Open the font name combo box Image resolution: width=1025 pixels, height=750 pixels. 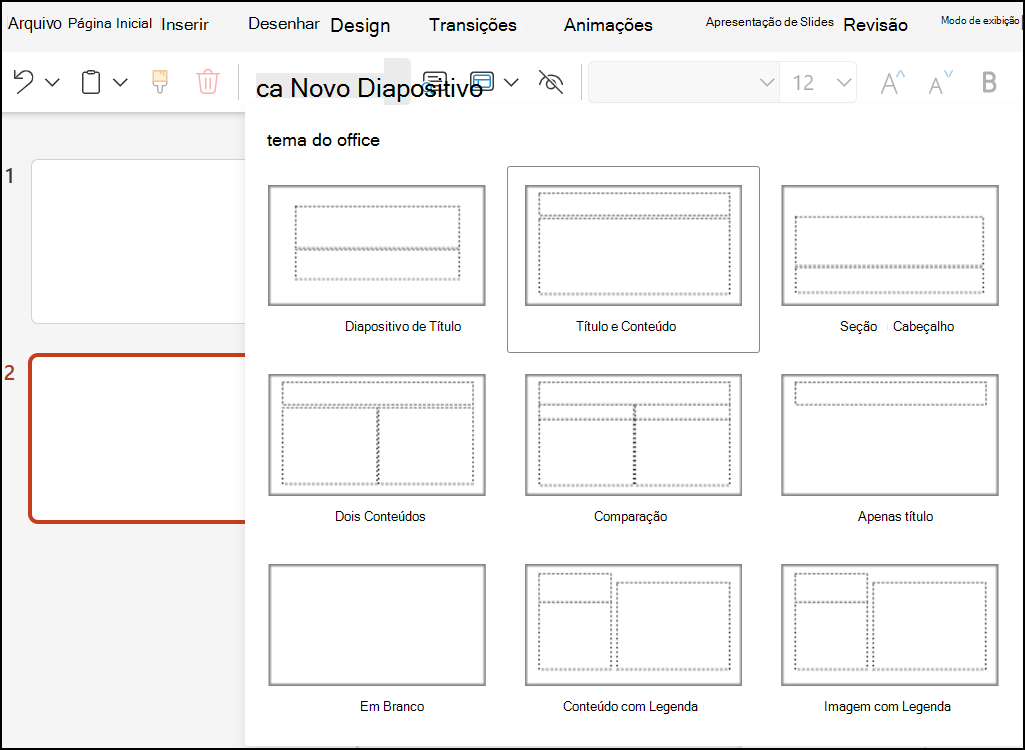click(684, 82)
